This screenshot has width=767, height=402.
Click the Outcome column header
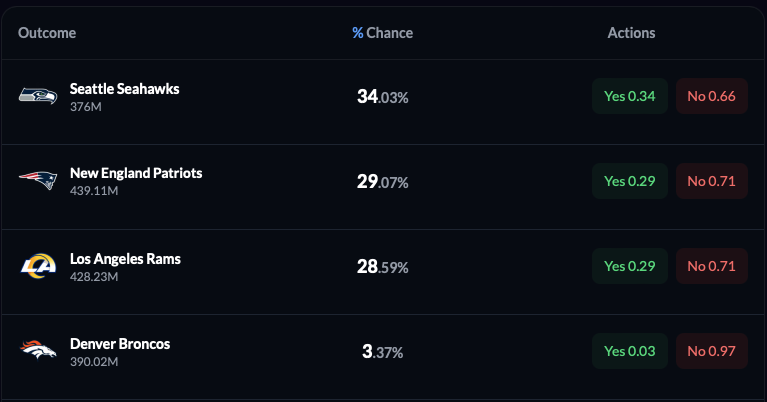(x=47, y=33)
